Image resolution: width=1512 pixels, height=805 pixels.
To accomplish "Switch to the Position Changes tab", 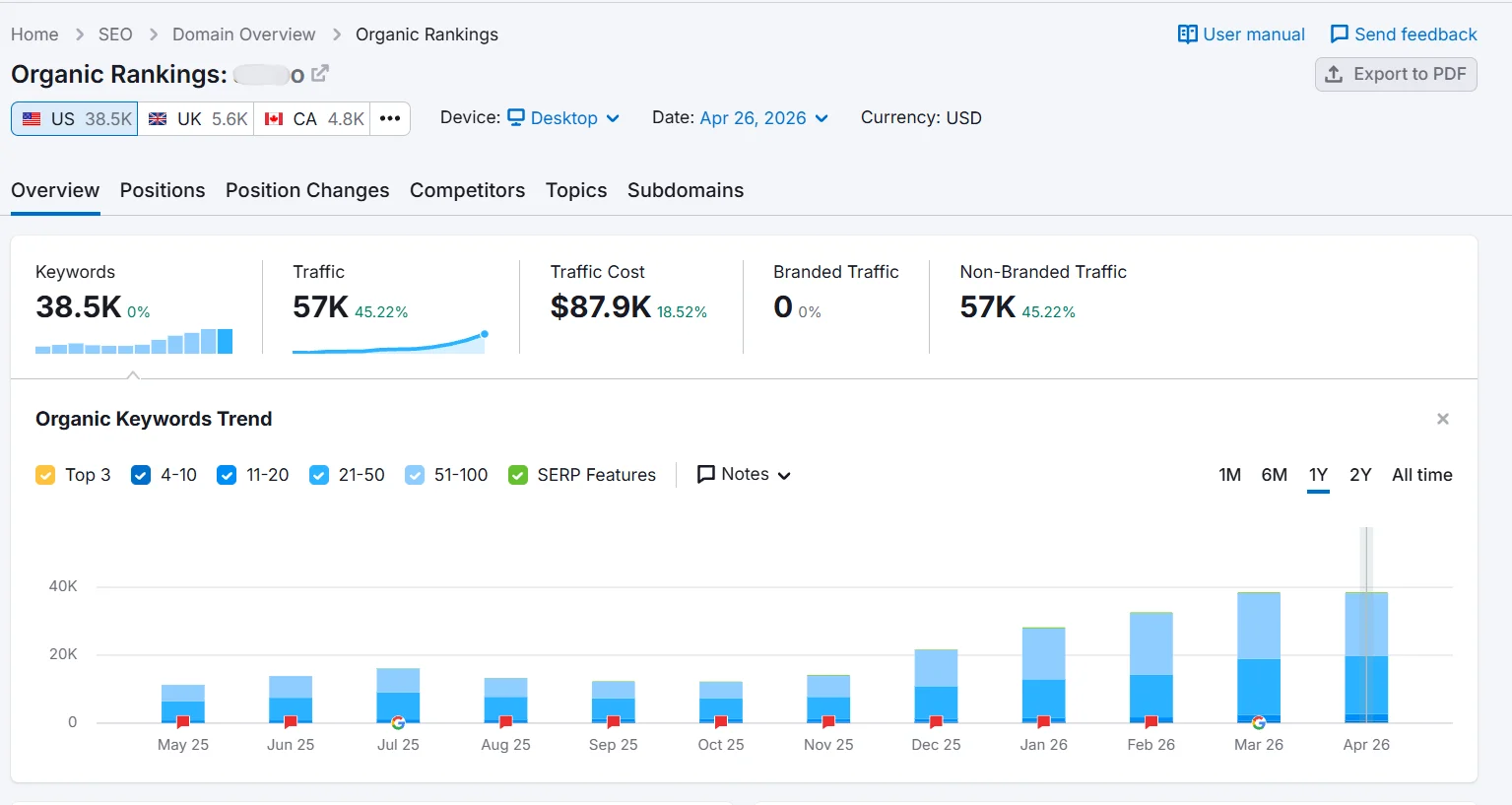I will [x=307, y=190].
